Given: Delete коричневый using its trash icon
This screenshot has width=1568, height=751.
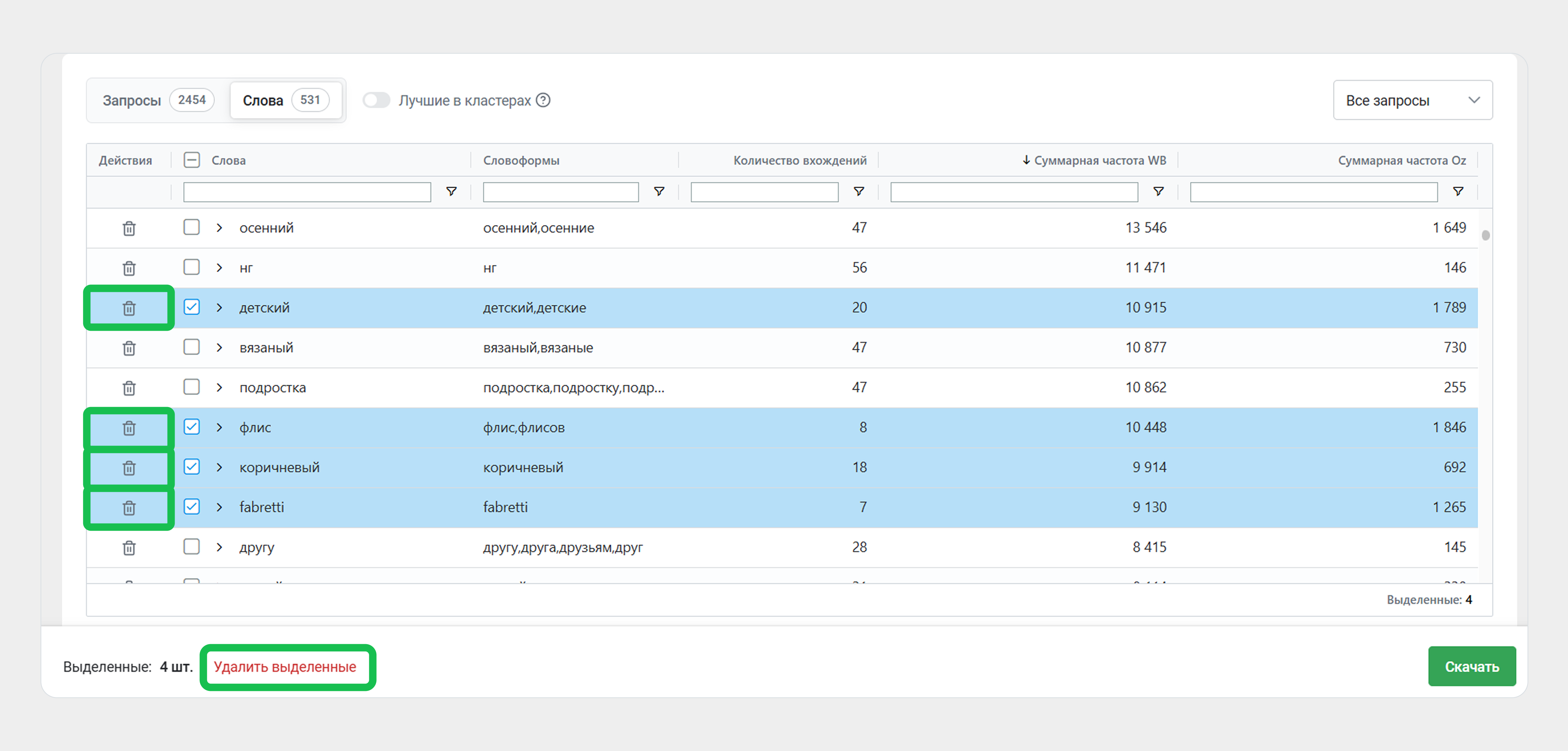Looking at the screenshot, I should [129, 468].
